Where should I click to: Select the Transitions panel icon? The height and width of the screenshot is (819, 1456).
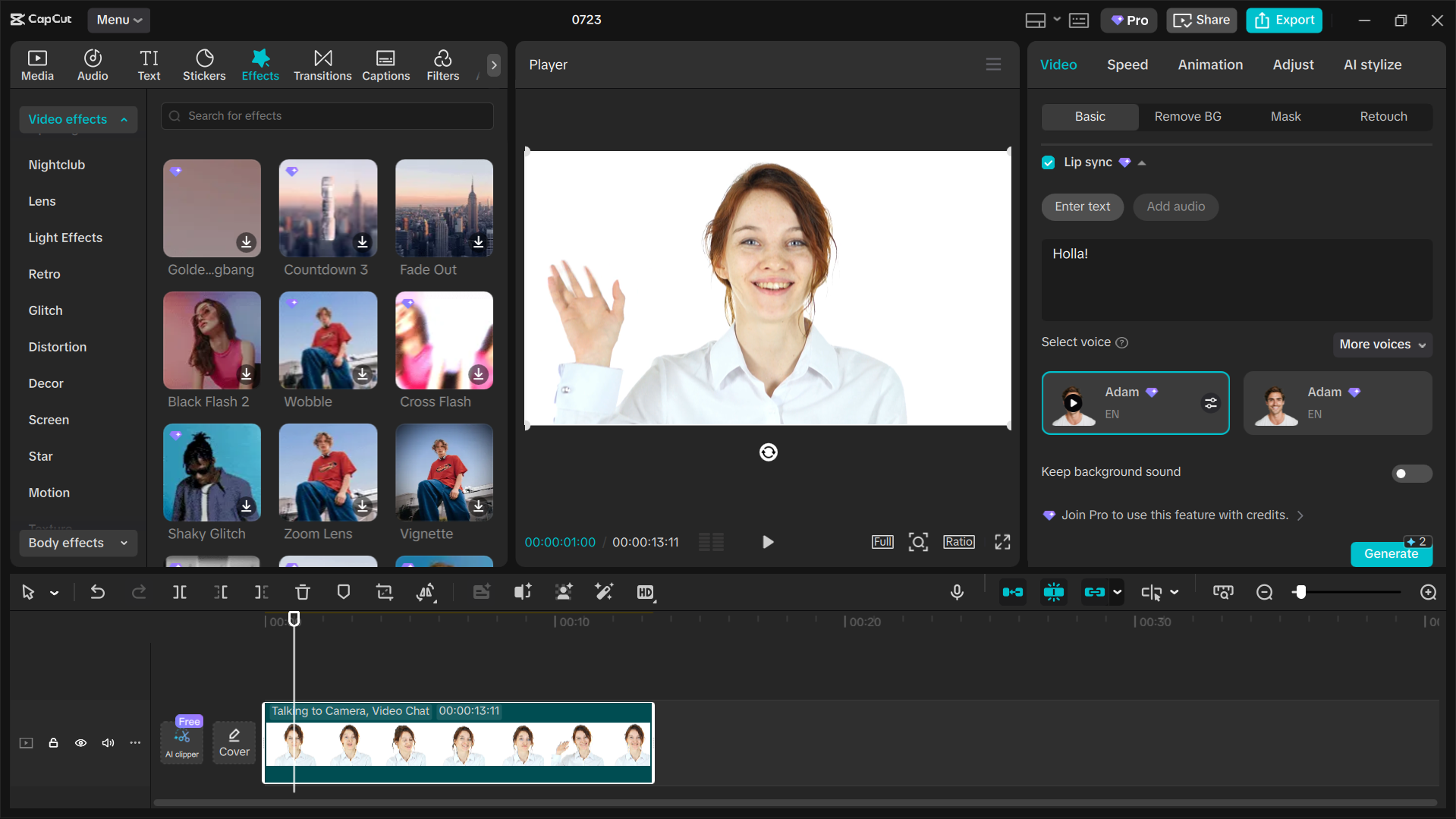322,65
